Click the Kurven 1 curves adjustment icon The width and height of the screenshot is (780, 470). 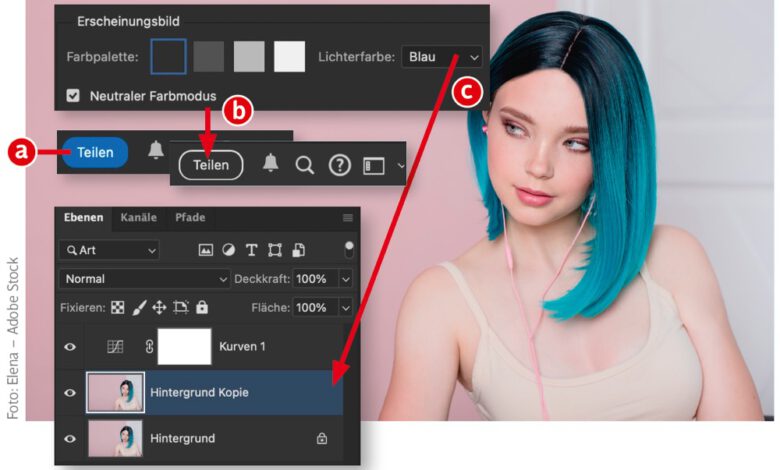[x=115, y=347]
